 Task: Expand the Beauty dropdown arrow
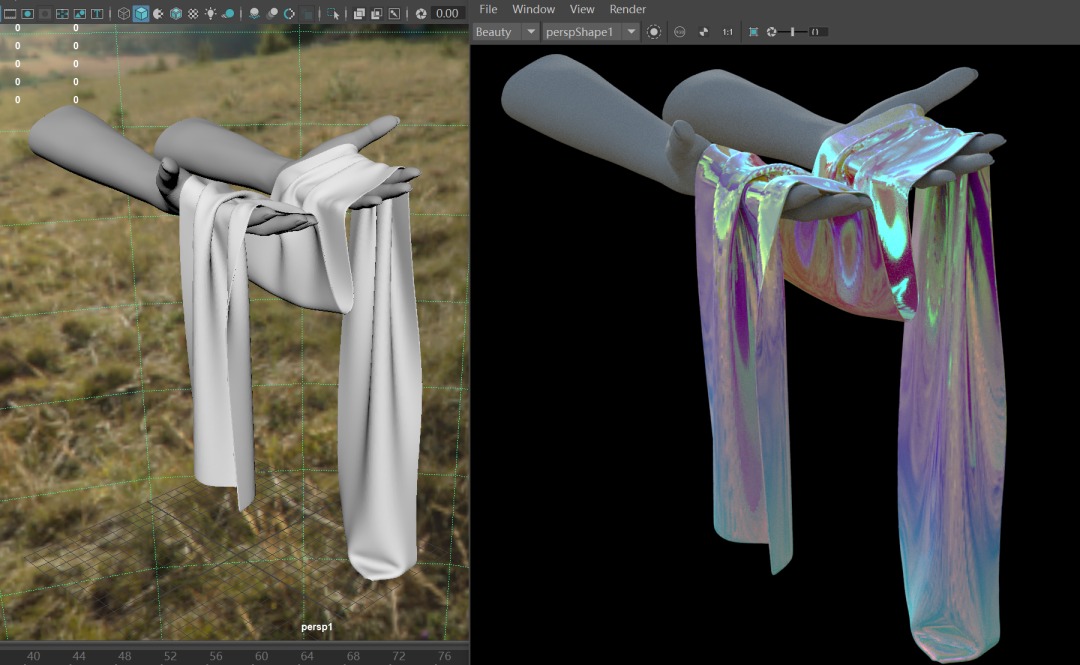point(531,32)
